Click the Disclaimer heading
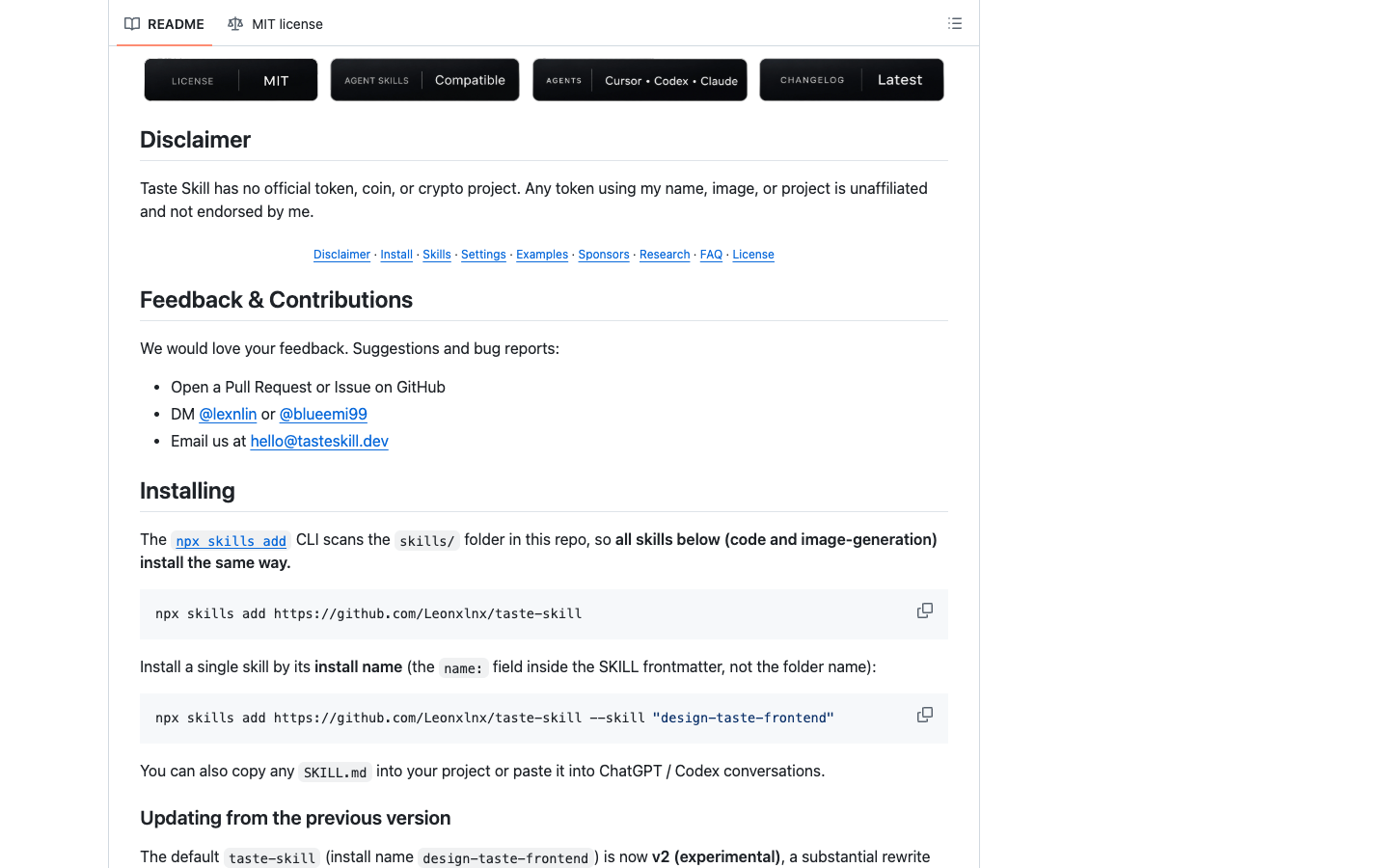 [195, 140]
